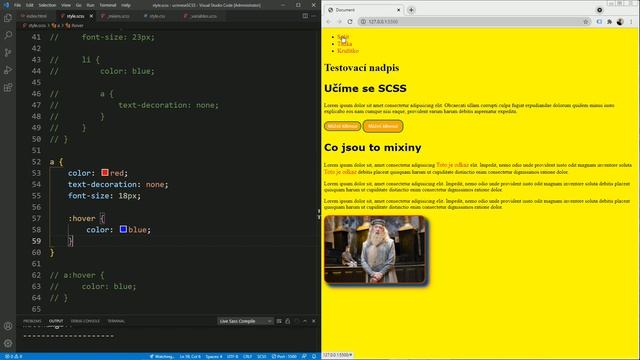
Task: Switch to the Problems panel tab
Action: (32, 321)
